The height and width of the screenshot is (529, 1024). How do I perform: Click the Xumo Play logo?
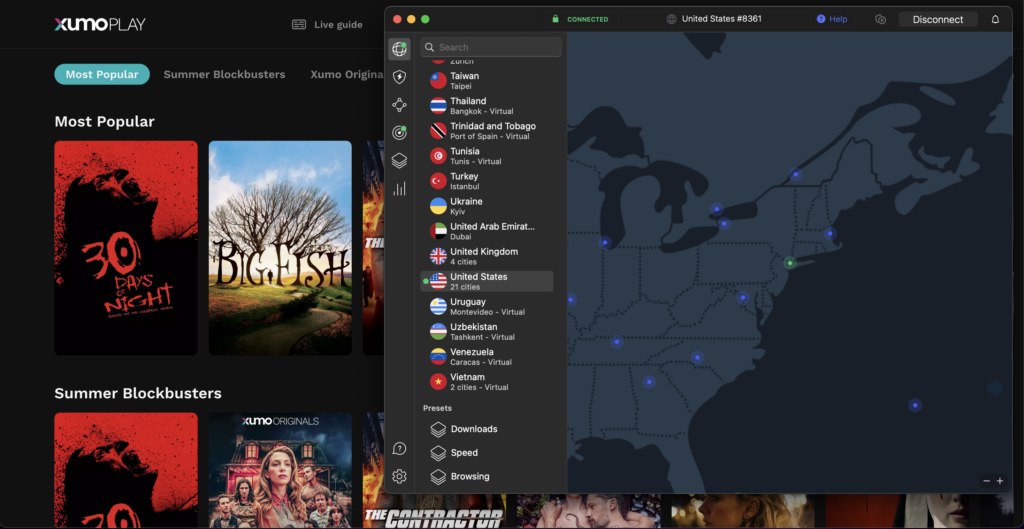point(100,25)
